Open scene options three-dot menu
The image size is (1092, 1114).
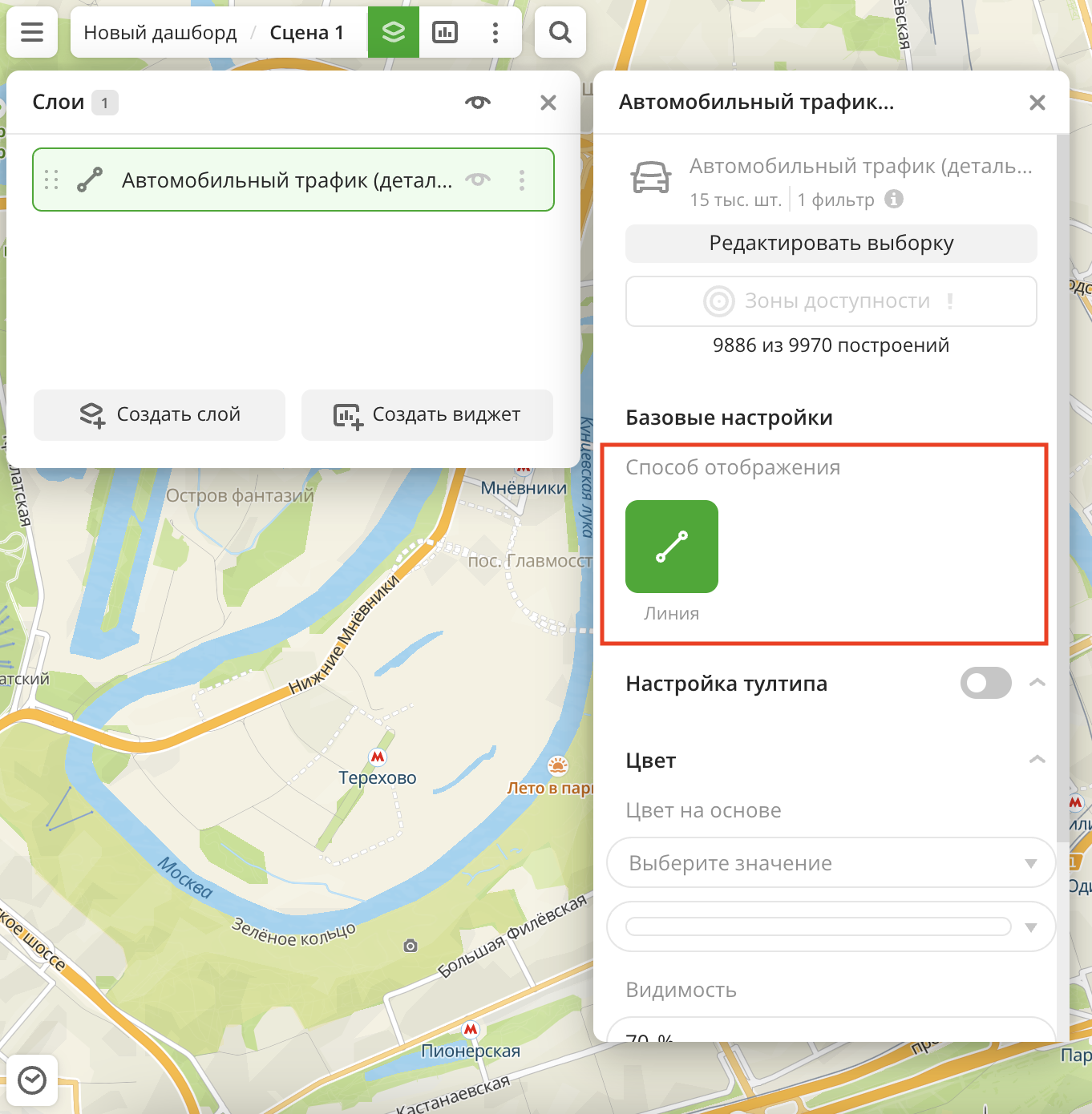click(495, 32)
